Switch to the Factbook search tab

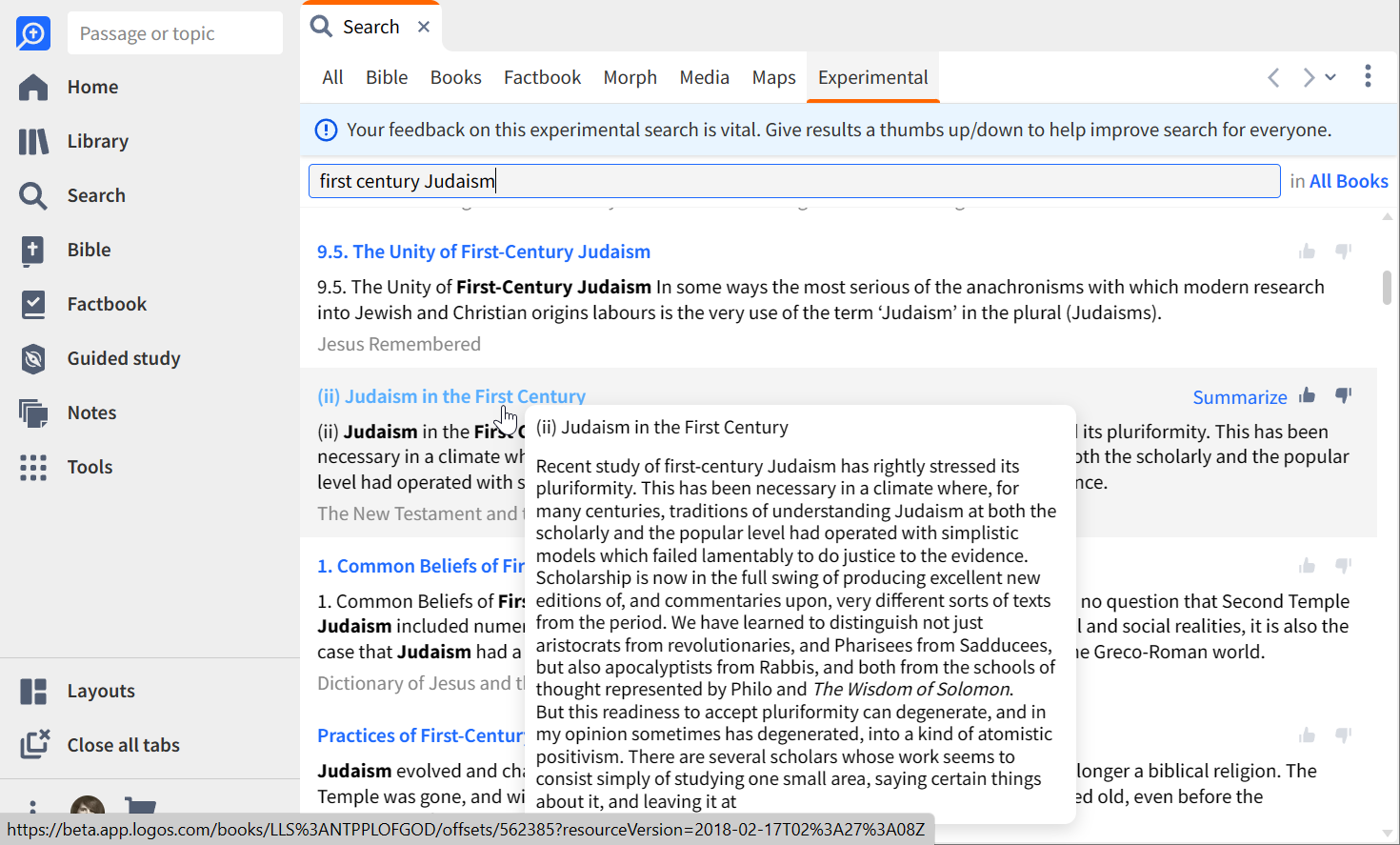(542, 77)
